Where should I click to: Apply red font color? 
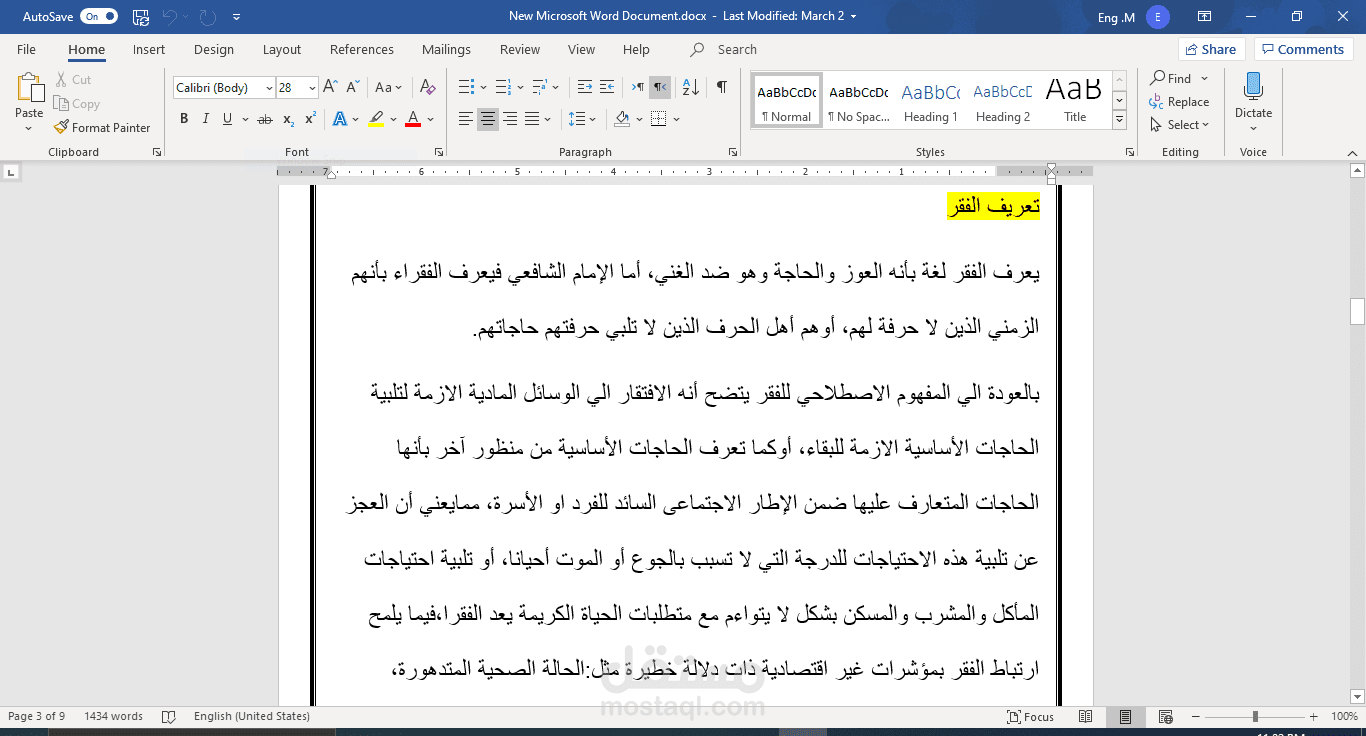[413, 119]
